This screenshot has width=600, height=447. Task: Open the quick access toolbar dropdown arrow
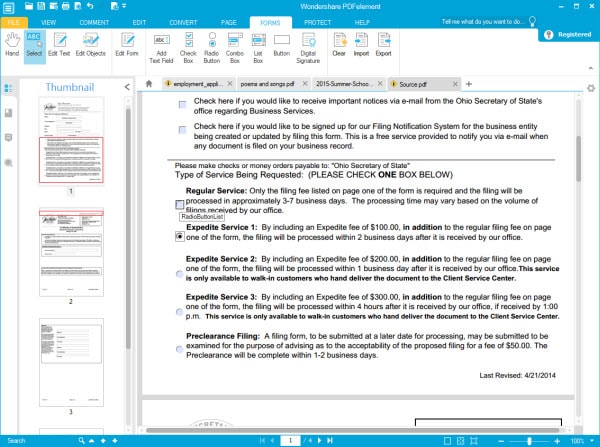124,6
